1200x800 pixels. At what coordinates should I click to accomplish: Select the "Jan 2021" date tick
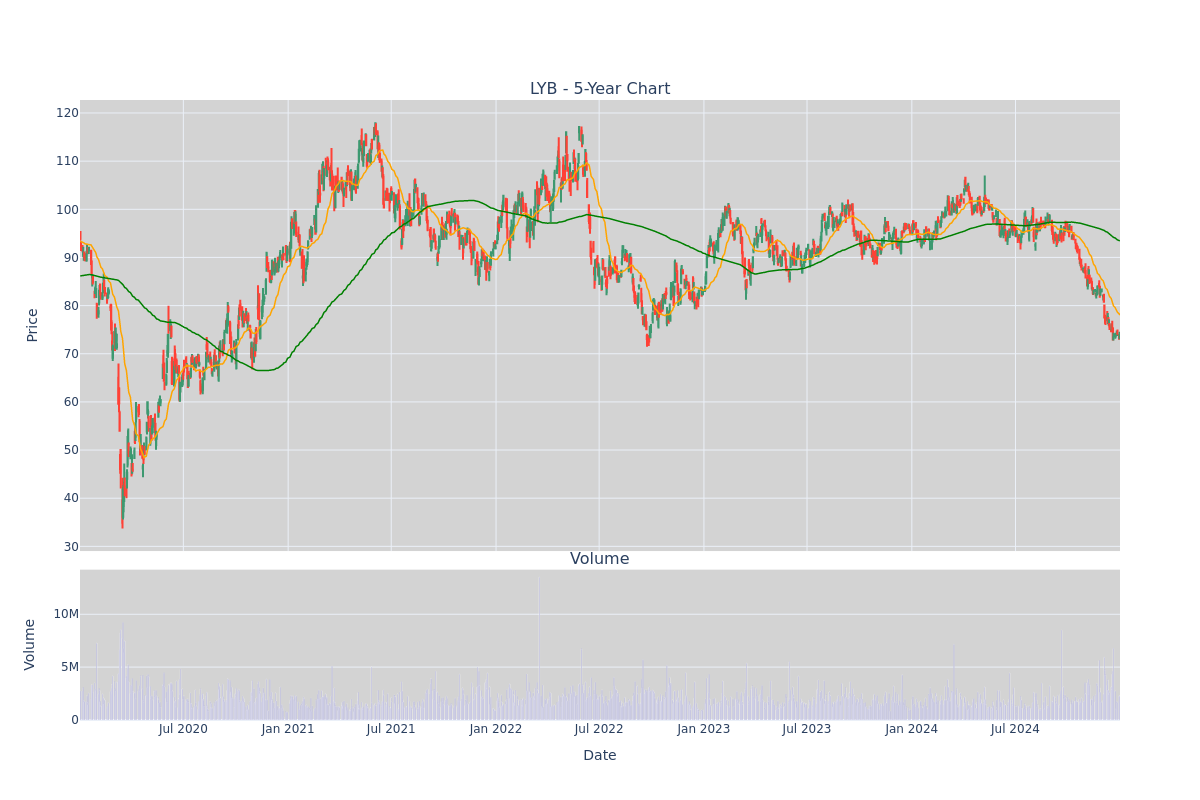[x=288, y=729]
